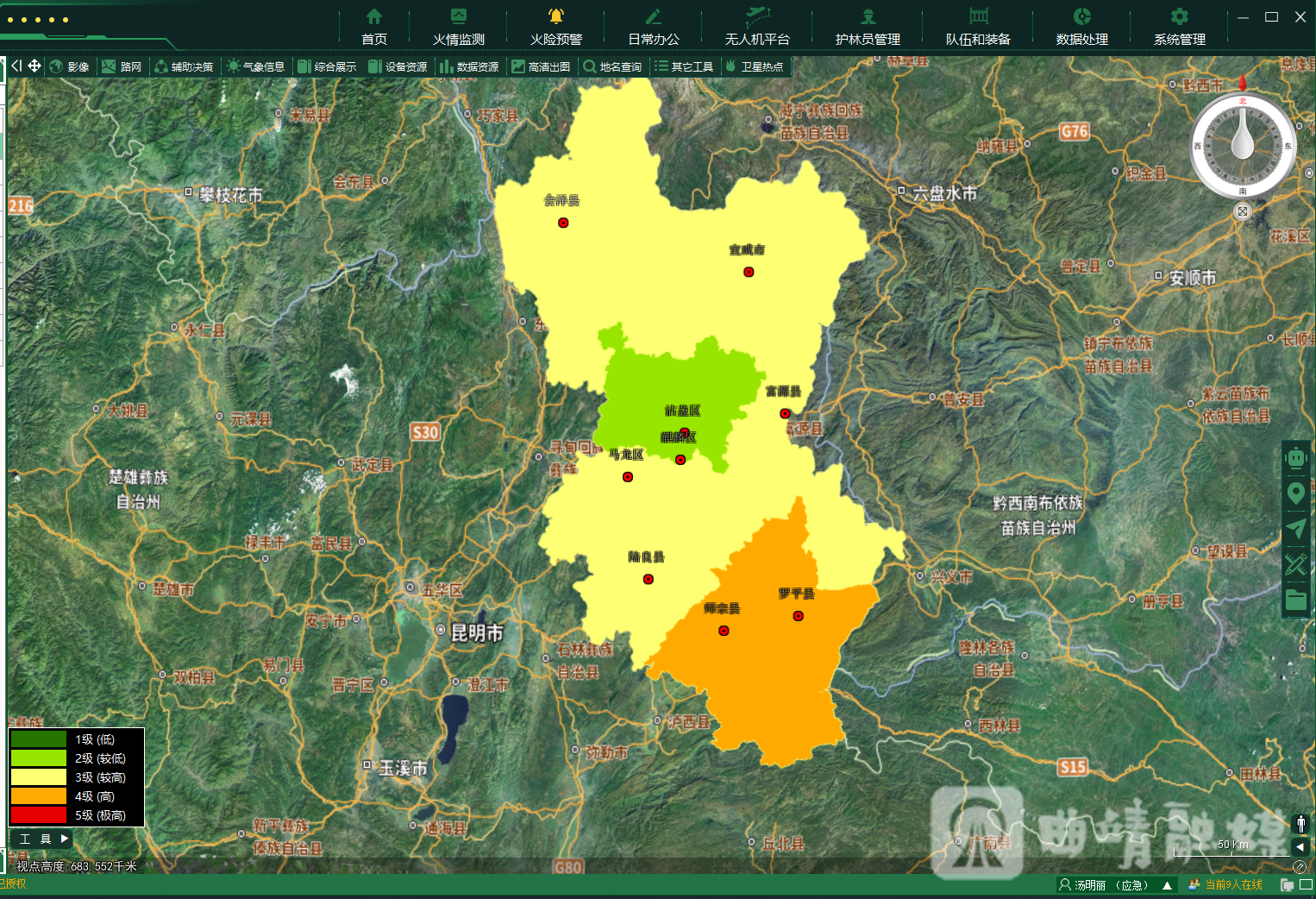Expand the 工具 tools panel
Viewport: 1316px width, 899px height.
pyautogui.click(x=41, y=839)
